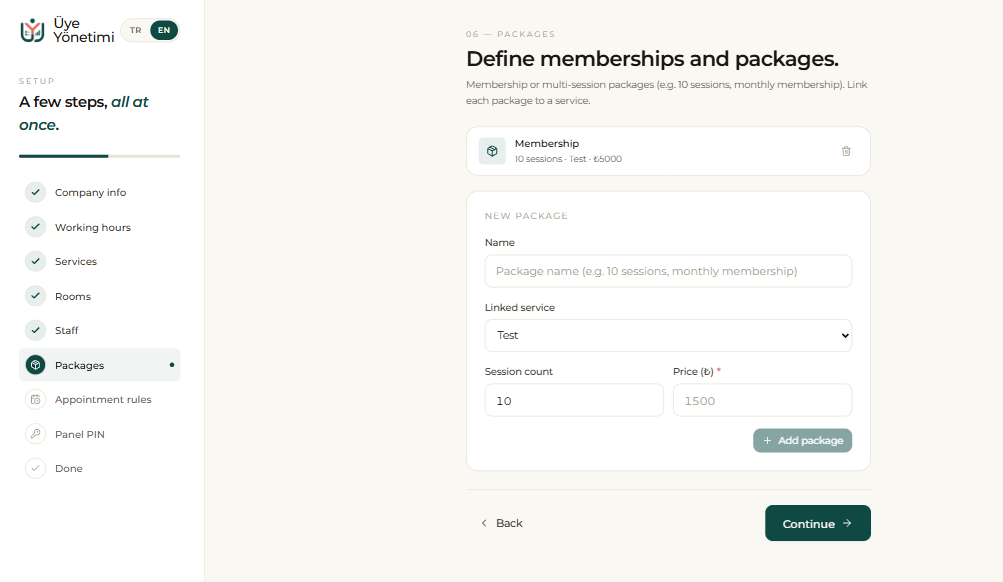
Task: Click the NEW PACKAGE section label
Action: point(526,216)
